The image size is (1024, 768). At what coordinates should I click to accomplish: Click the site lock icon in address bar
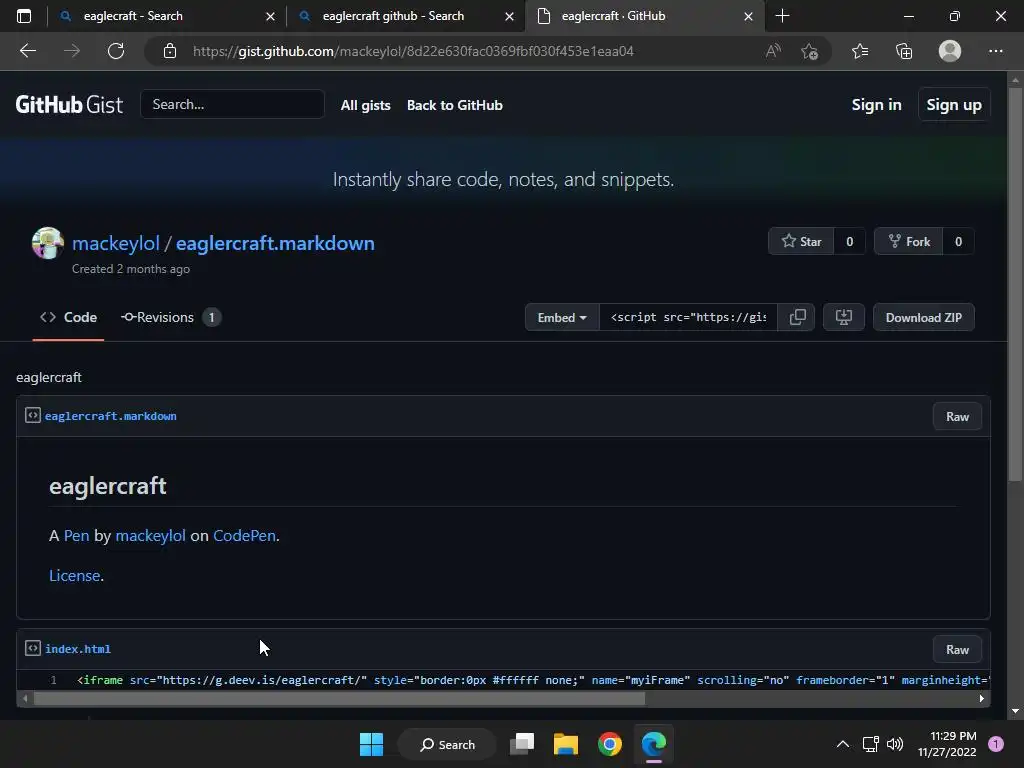(x=170, y=51)
